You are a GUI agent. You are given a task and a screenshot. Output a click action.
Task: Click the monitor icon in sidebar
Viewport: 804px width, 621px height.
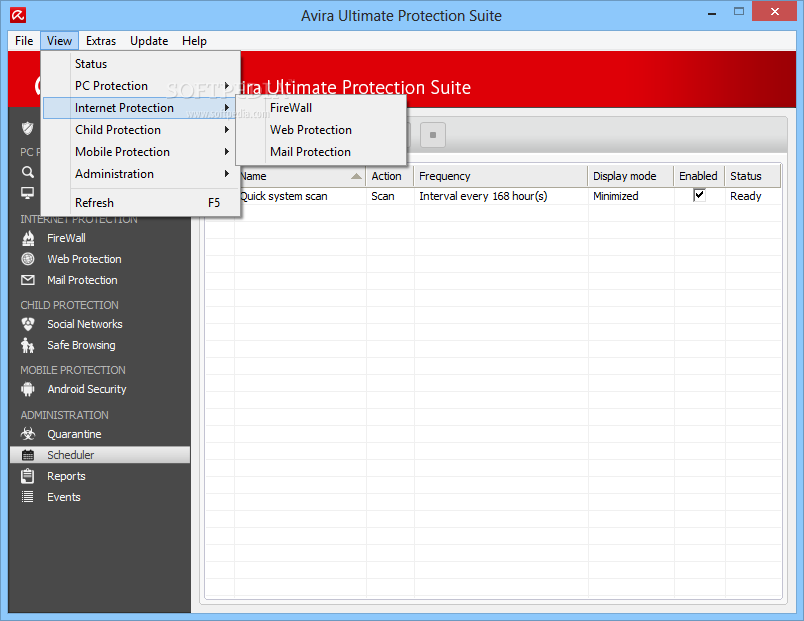tap(28, 193)
